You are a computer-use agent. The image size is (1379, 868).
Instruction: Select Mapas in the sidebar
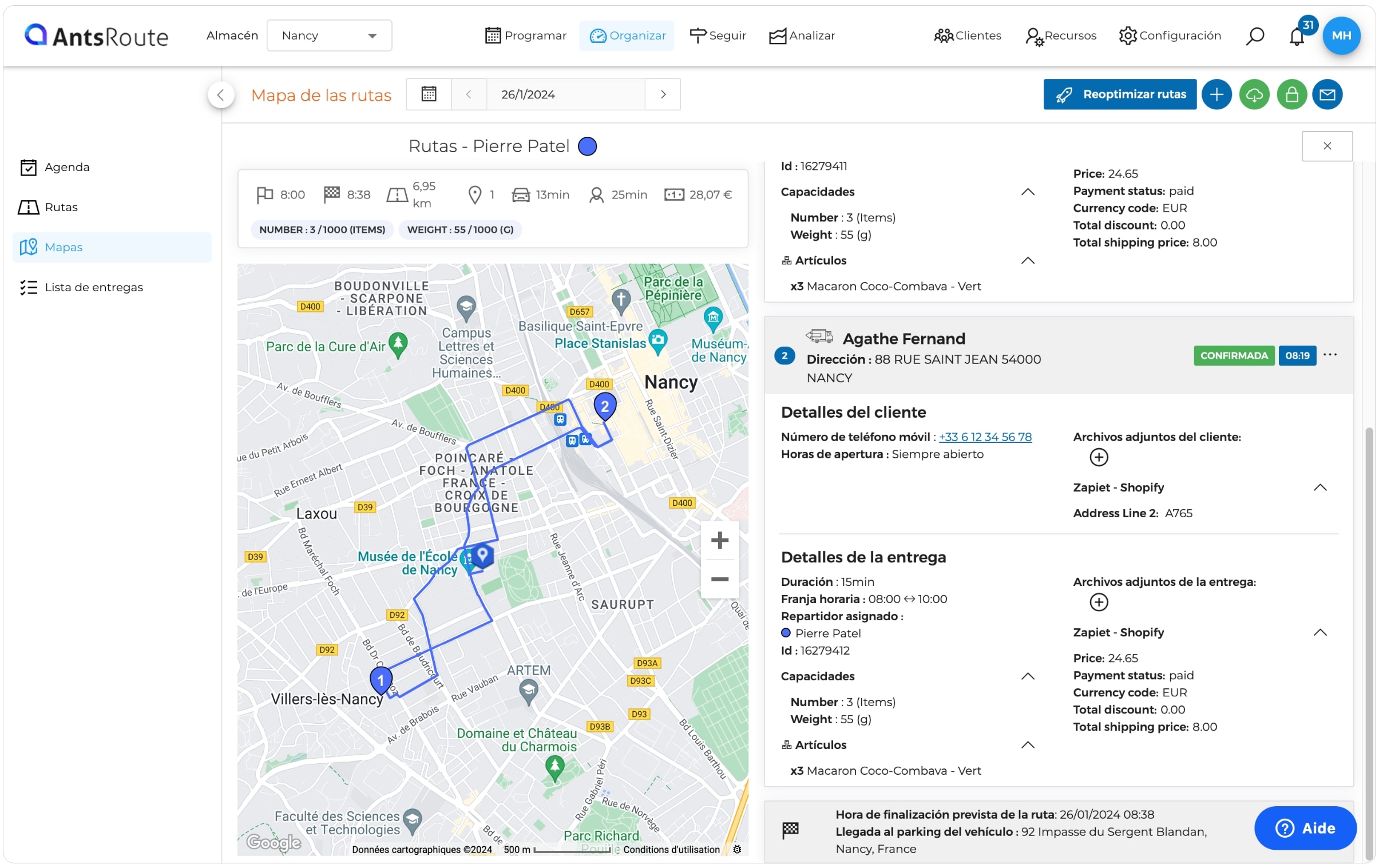click(112, 247)
